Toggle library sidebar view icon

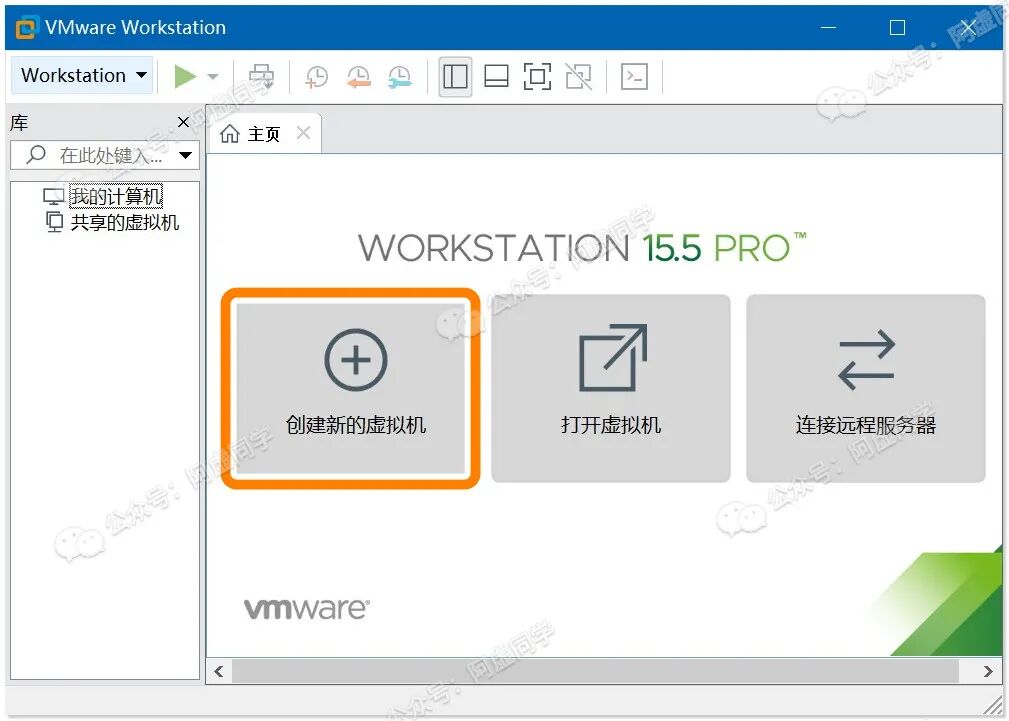455,76
